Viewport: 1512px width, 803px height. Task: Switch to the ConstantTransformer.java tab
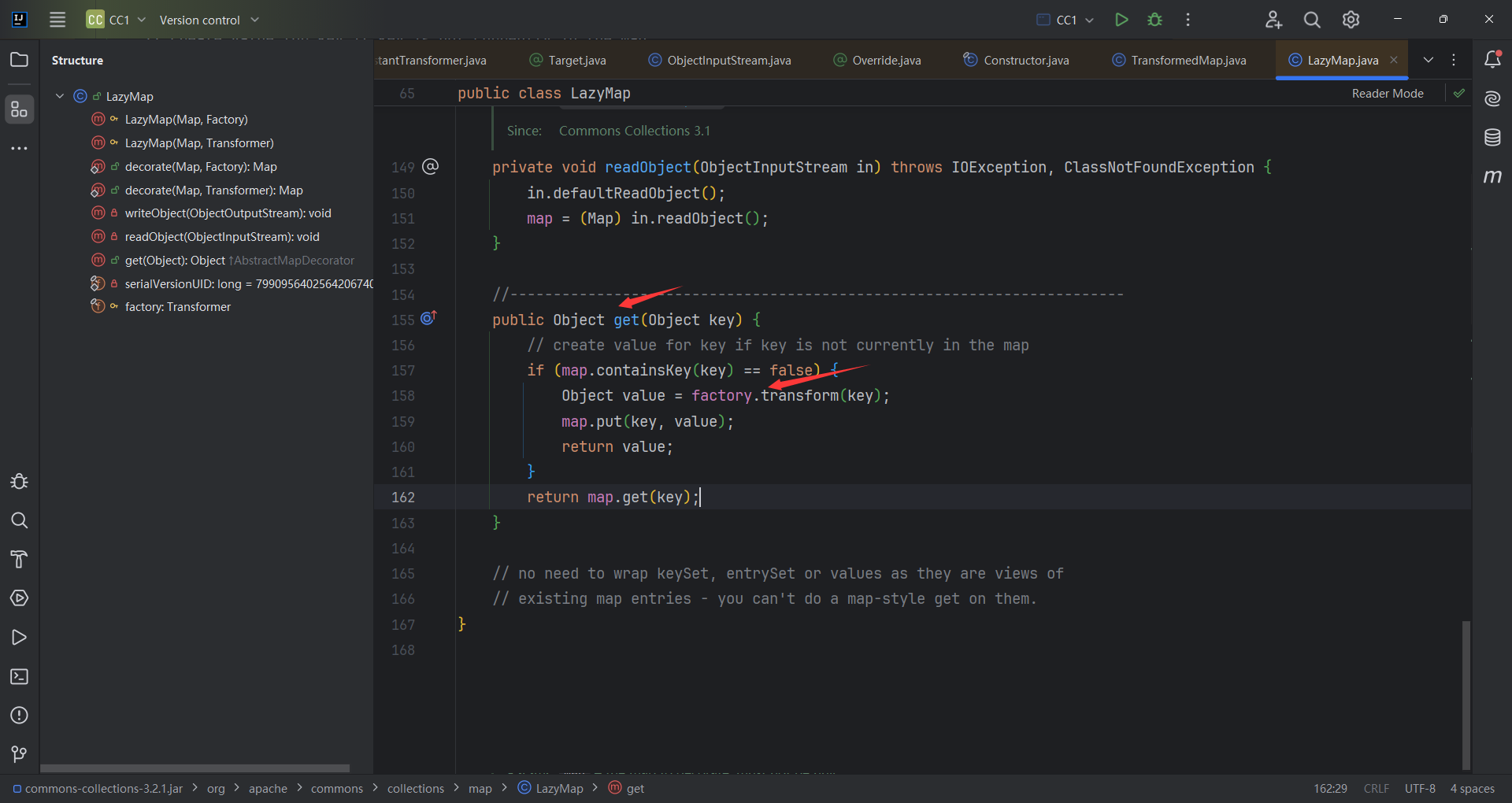432,60
